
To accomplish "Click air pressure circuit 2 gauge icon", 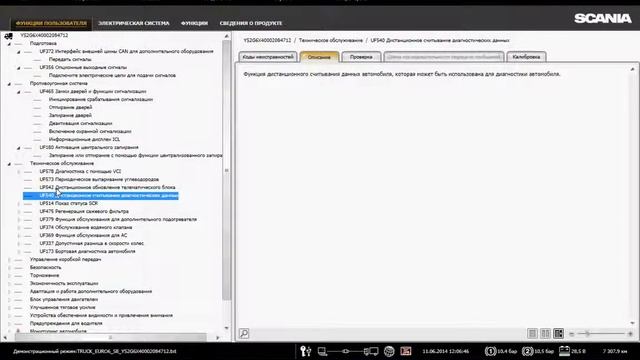I will click(527, 351).
